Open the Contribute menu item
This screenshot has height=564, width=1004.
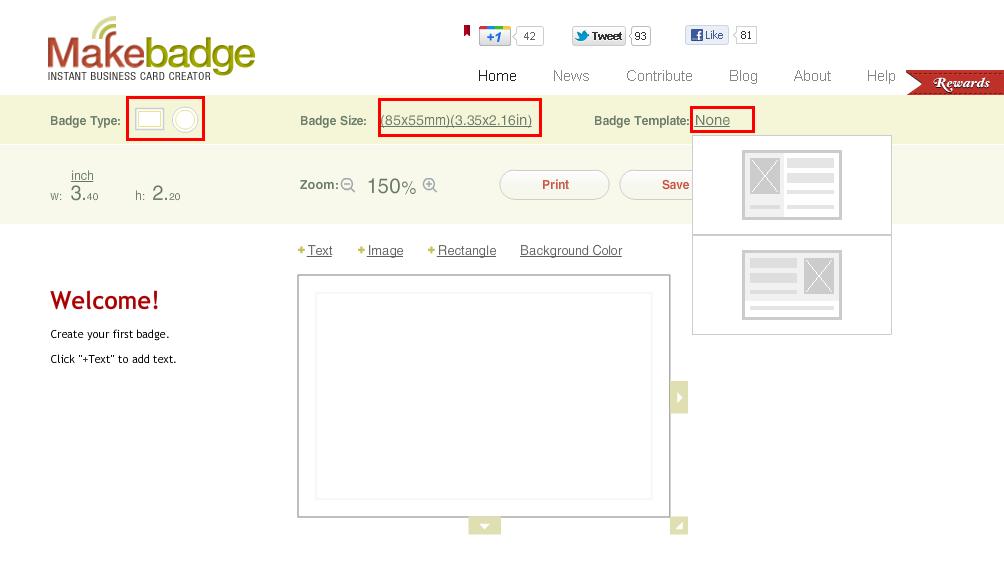659,76
